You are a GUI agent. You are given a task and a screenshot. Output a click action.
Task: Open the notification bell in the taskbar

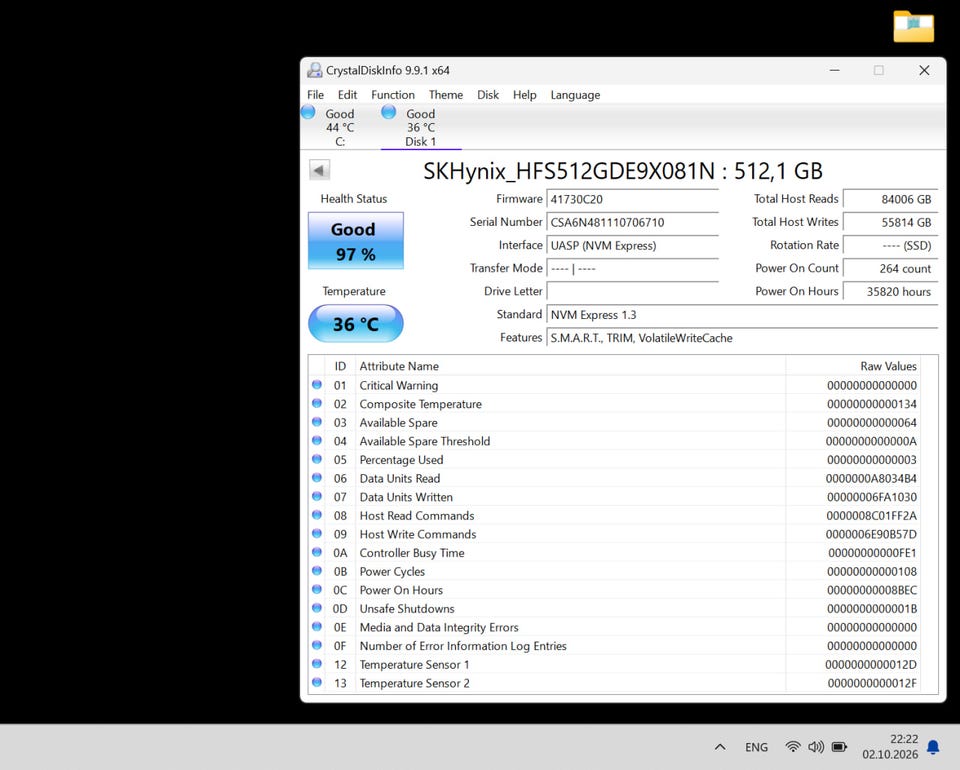[933, 747]
